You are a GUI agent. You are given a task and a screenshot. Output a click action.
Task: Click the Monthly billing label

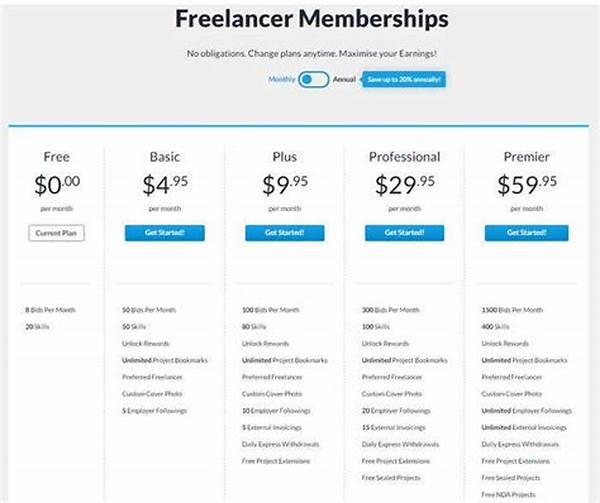point(281,78)
